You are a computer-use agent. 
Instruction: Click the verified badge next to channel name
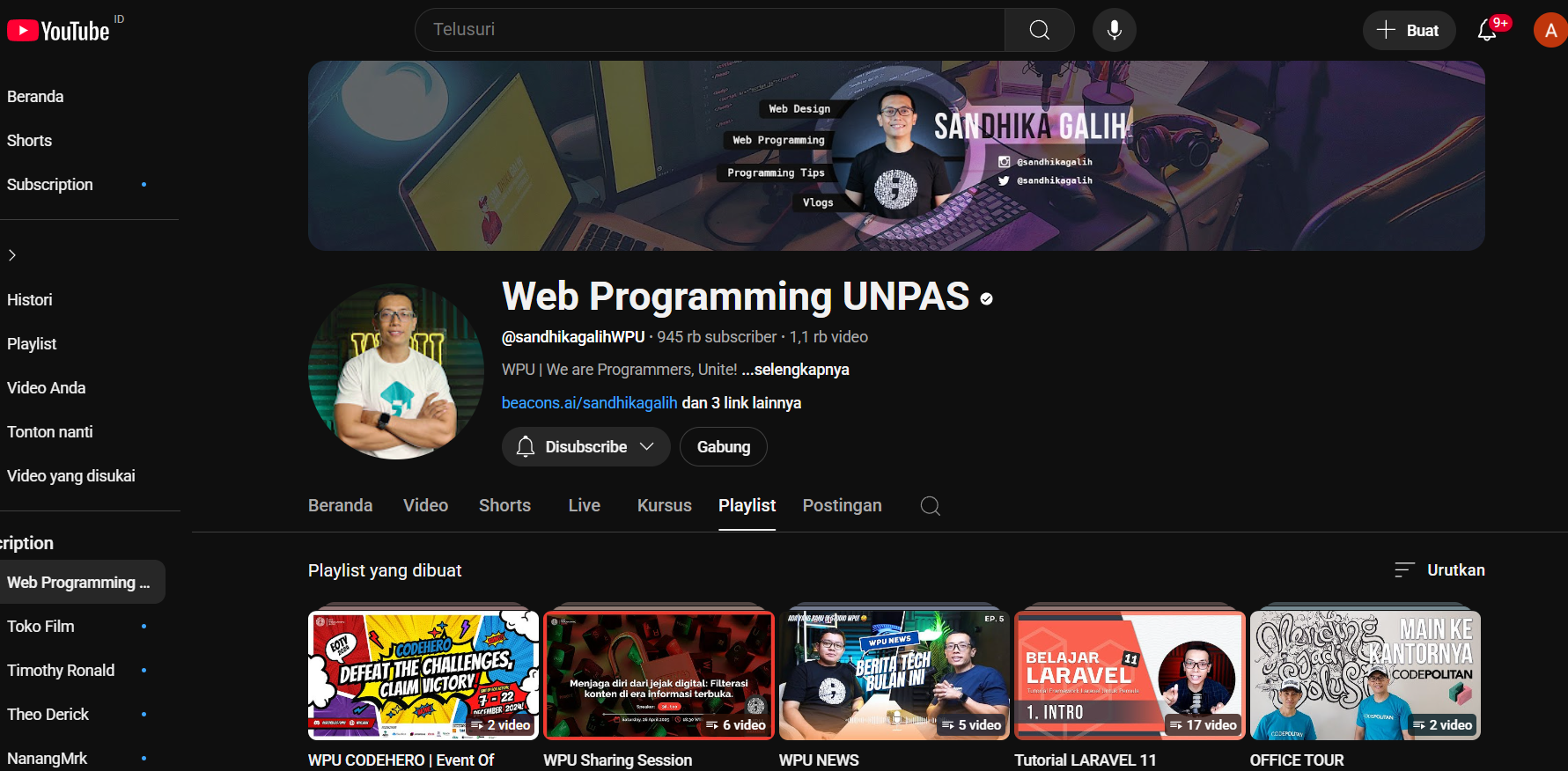click(987, 299)
